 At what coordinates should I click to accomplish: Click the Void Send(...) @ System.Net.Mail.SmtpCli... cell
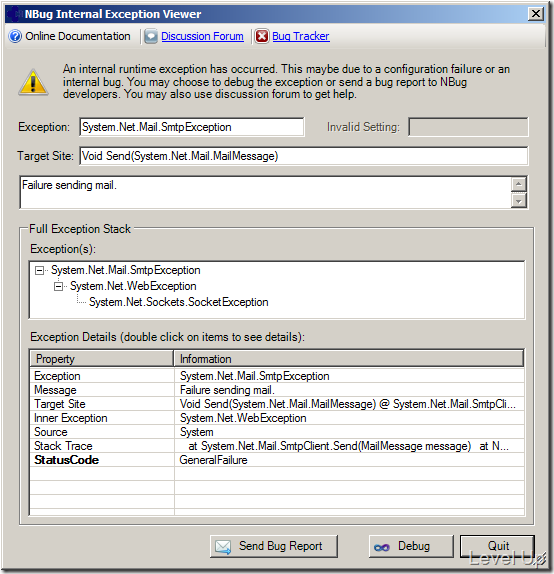tap(348, 404)
